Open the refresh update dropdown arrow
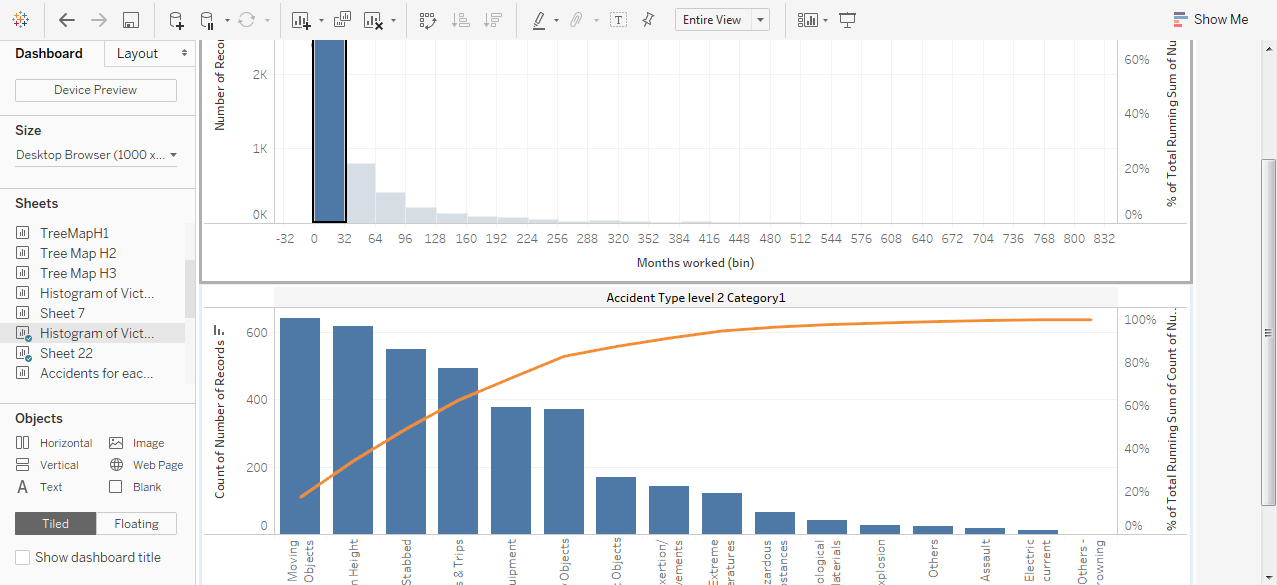 (267, 20)
